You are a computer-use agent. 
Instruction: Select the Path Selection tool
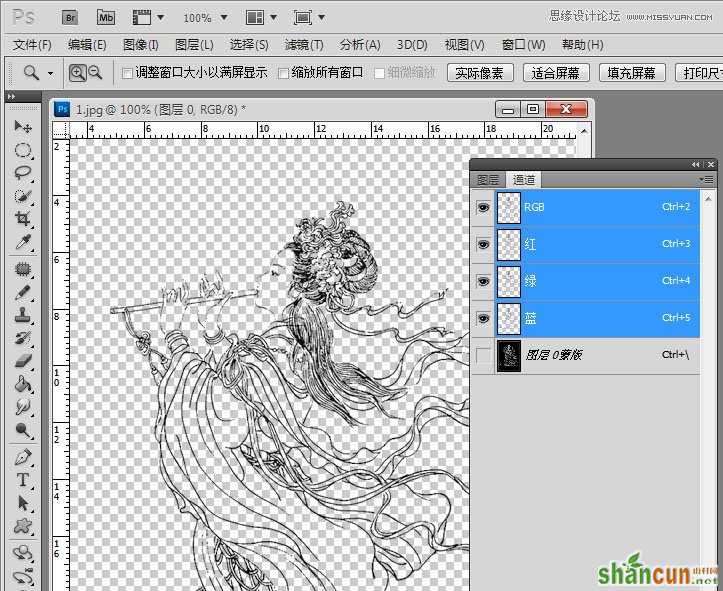pyautogui.click(x=23, y=503)
